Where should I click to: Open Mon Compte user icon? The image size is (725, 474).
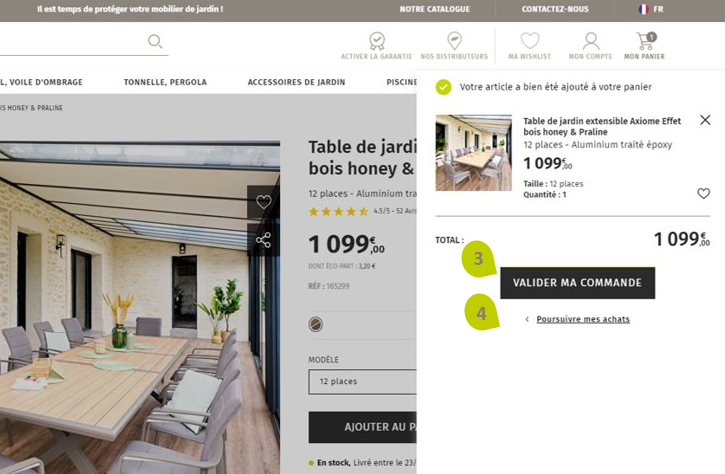pos(590,41)
